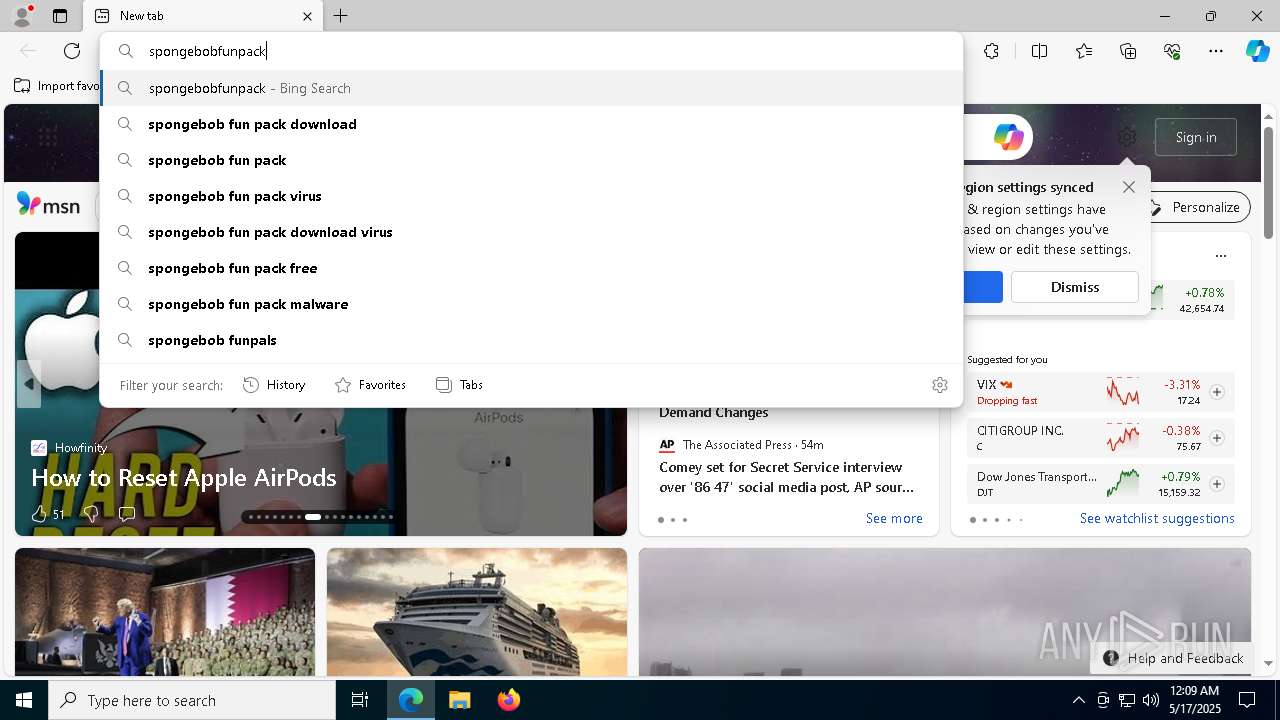Open the browser profile icon
Image resolution: width=1280 pixels, height=720 pixels.
click(x=21, y=16)
